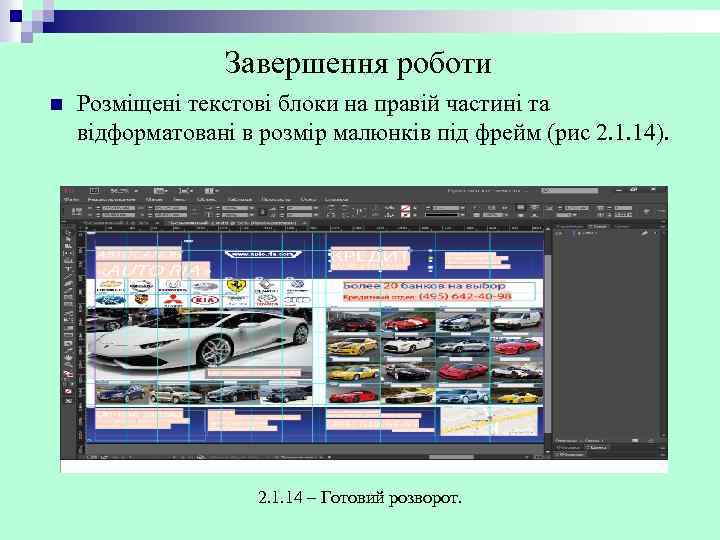The image size is (720, 540).
Task: Open the Таблица menu
Action: [x=239, y=200]
